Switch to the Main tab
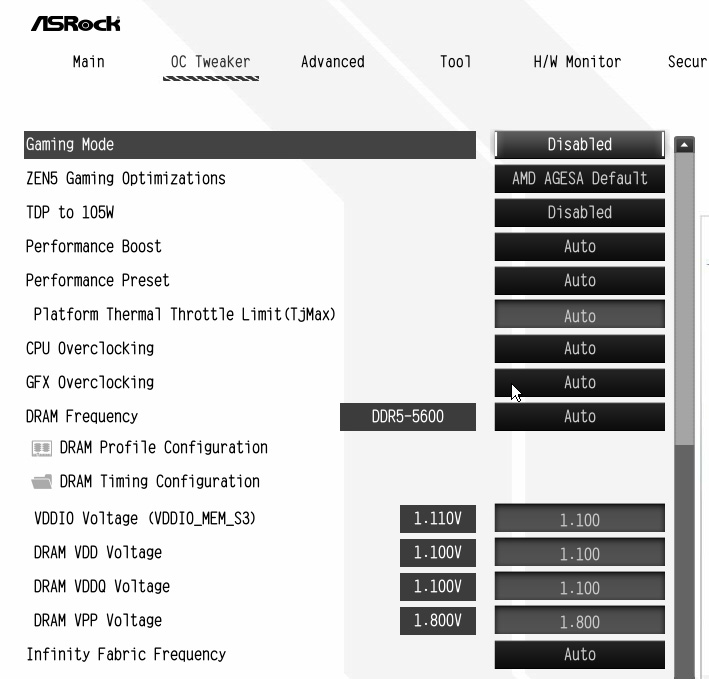The width and height of the screenshot is (709, 679). pos(89,61)
